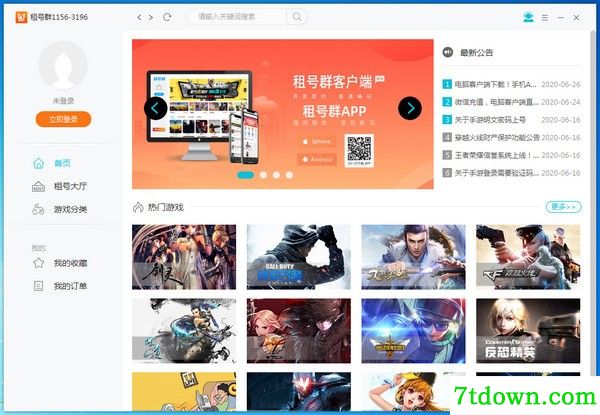Open 租号大厅 in sidebar
This screenshot has width=600, height=415.
pos(60,186)
